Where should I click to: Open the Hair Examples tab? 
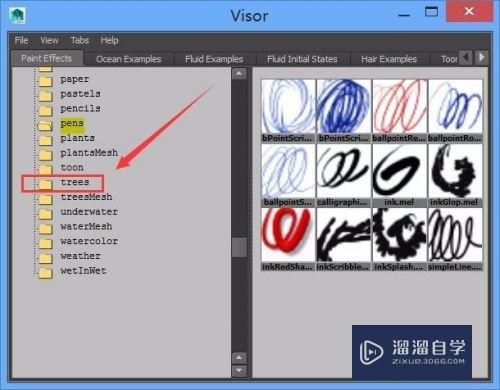[x=389, y=59]
